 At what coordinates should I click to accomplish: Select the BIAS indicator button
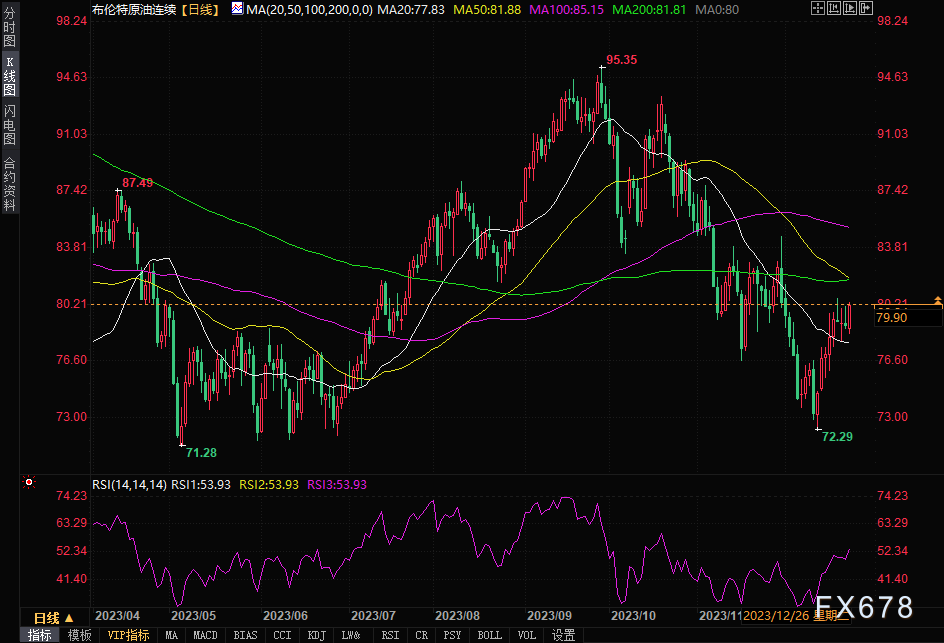[245, 635]
